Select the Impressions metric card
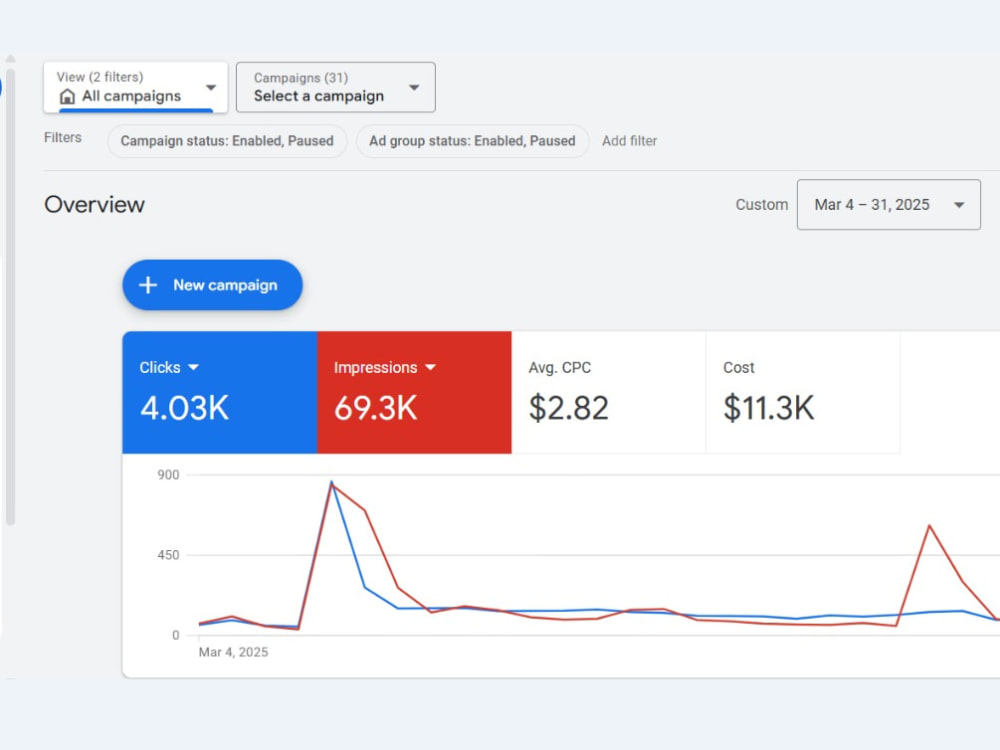This screenshot has width=1000, height=750. click(414, 392)
